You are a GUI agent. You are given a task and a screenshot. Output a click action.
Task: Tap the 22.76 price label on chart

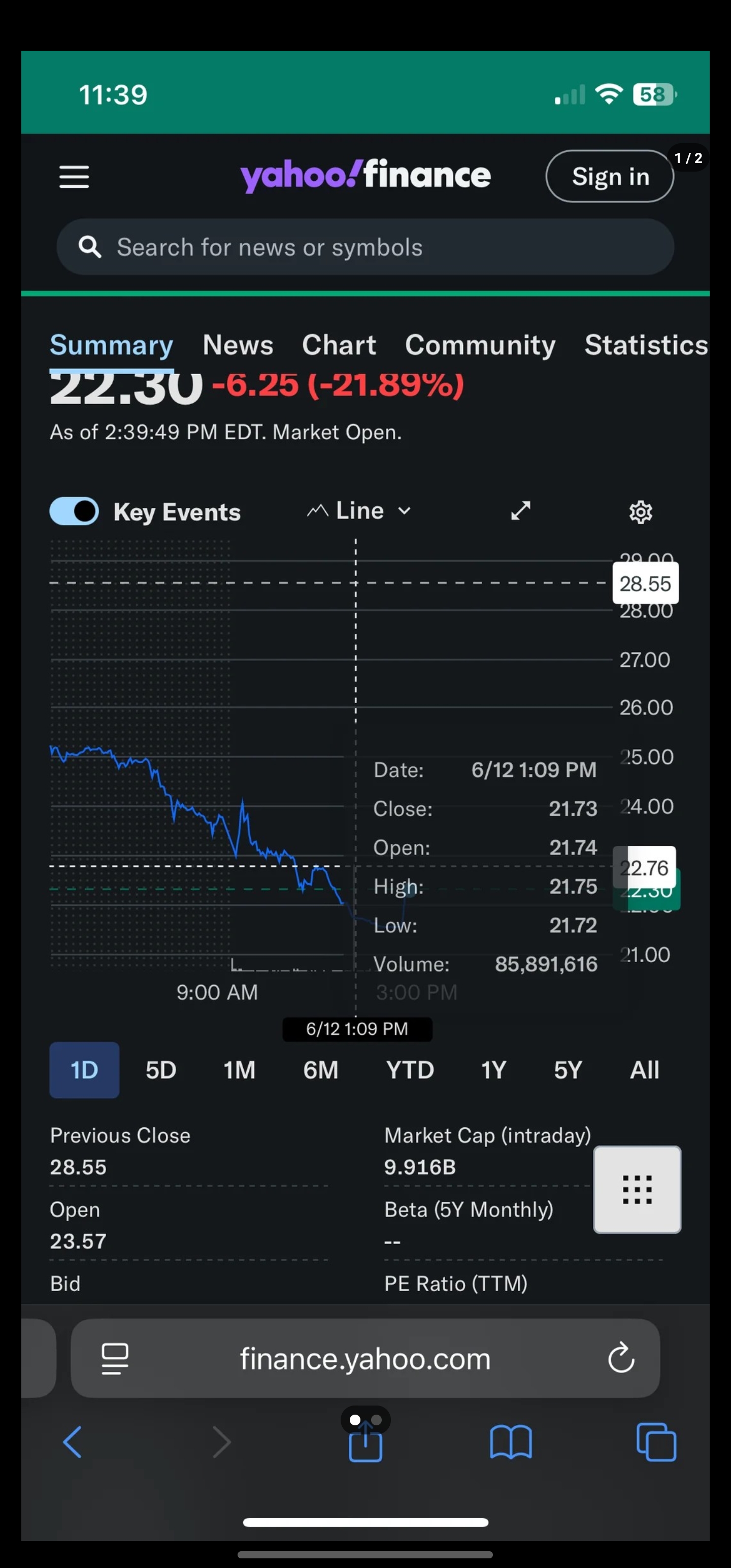[644, 867]
